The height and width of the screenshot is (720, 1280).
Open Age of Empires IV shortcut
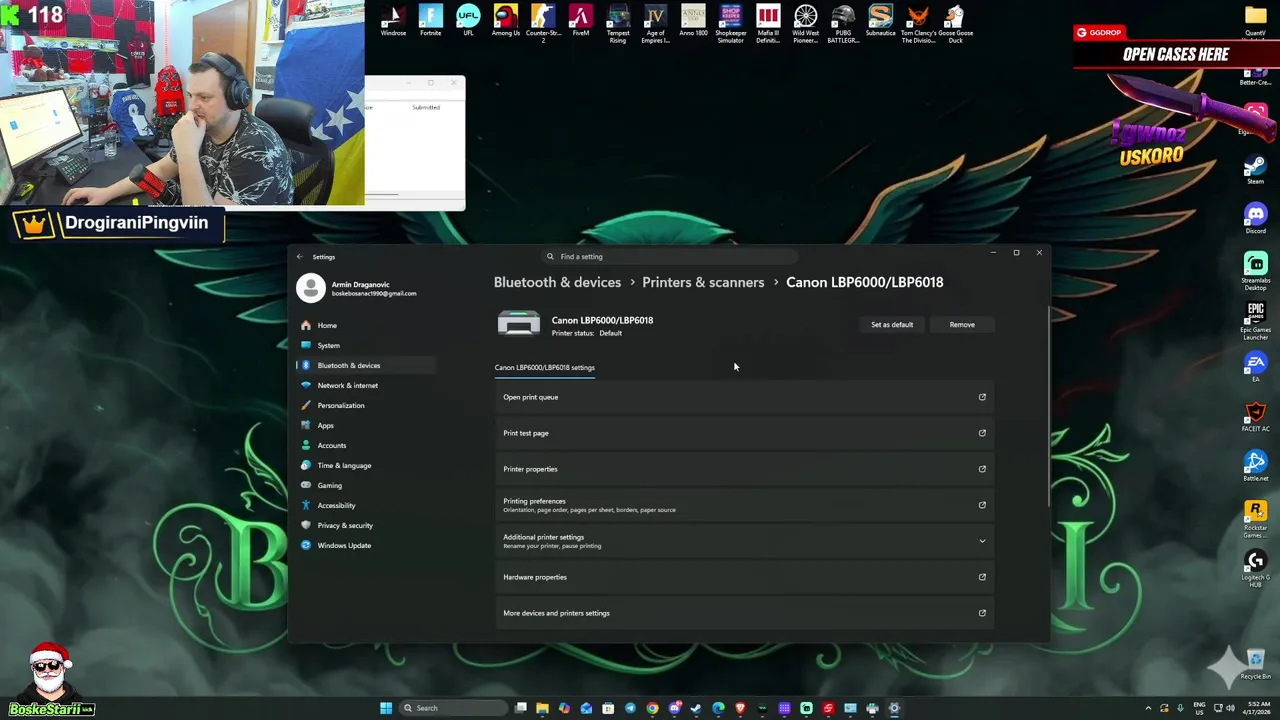point(655,24)
